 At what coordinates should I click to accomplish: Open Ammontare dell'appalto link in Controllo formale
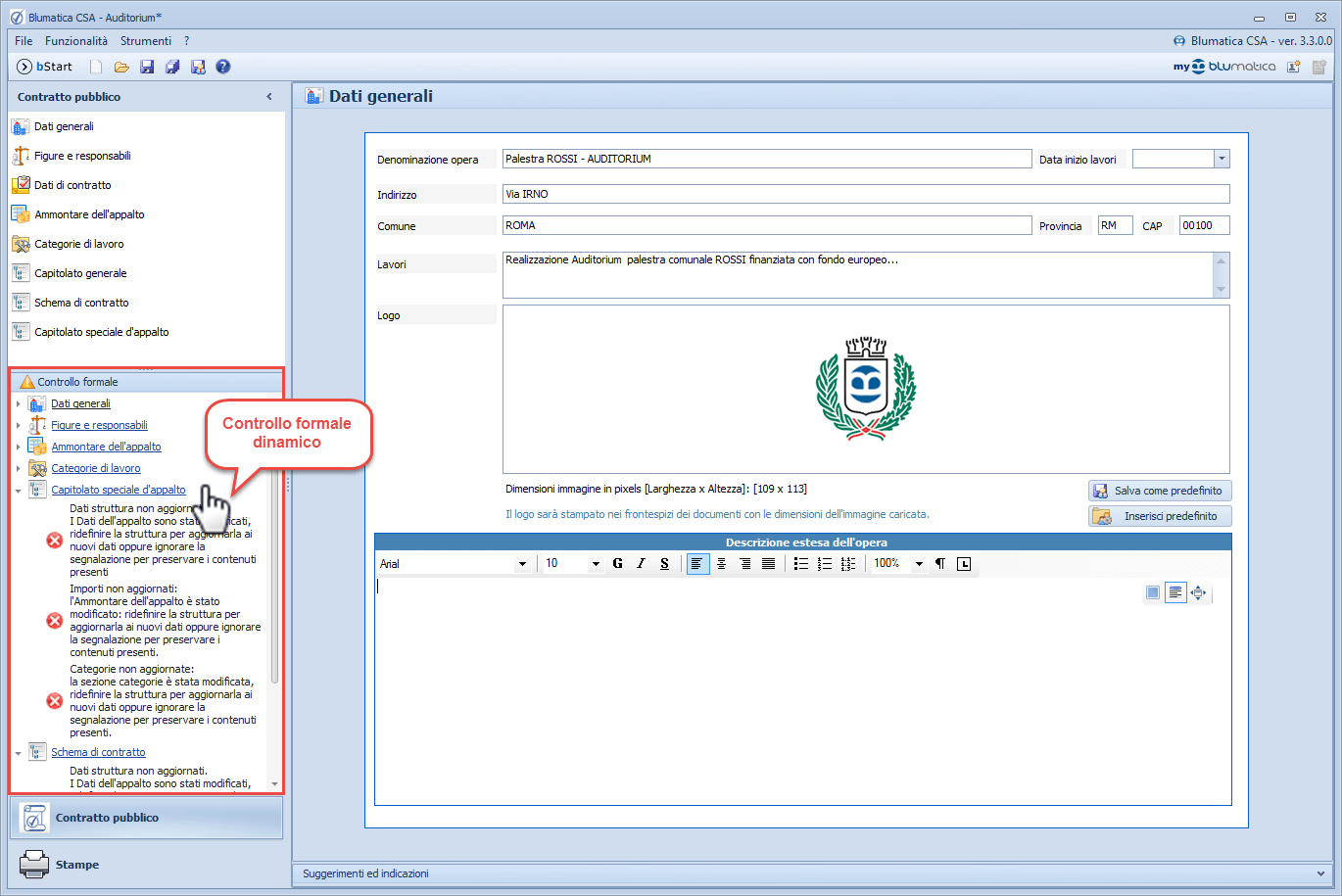[x=106, y=447]
